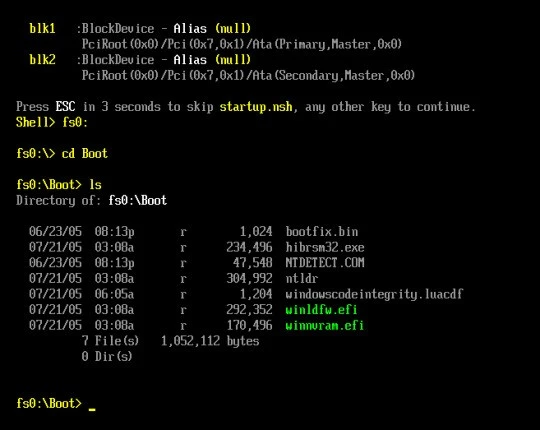The image size is (540, 430).
Task: Click the blinking cursor at fs0:\Boot> prompt
Action: [x=92, y=409]
